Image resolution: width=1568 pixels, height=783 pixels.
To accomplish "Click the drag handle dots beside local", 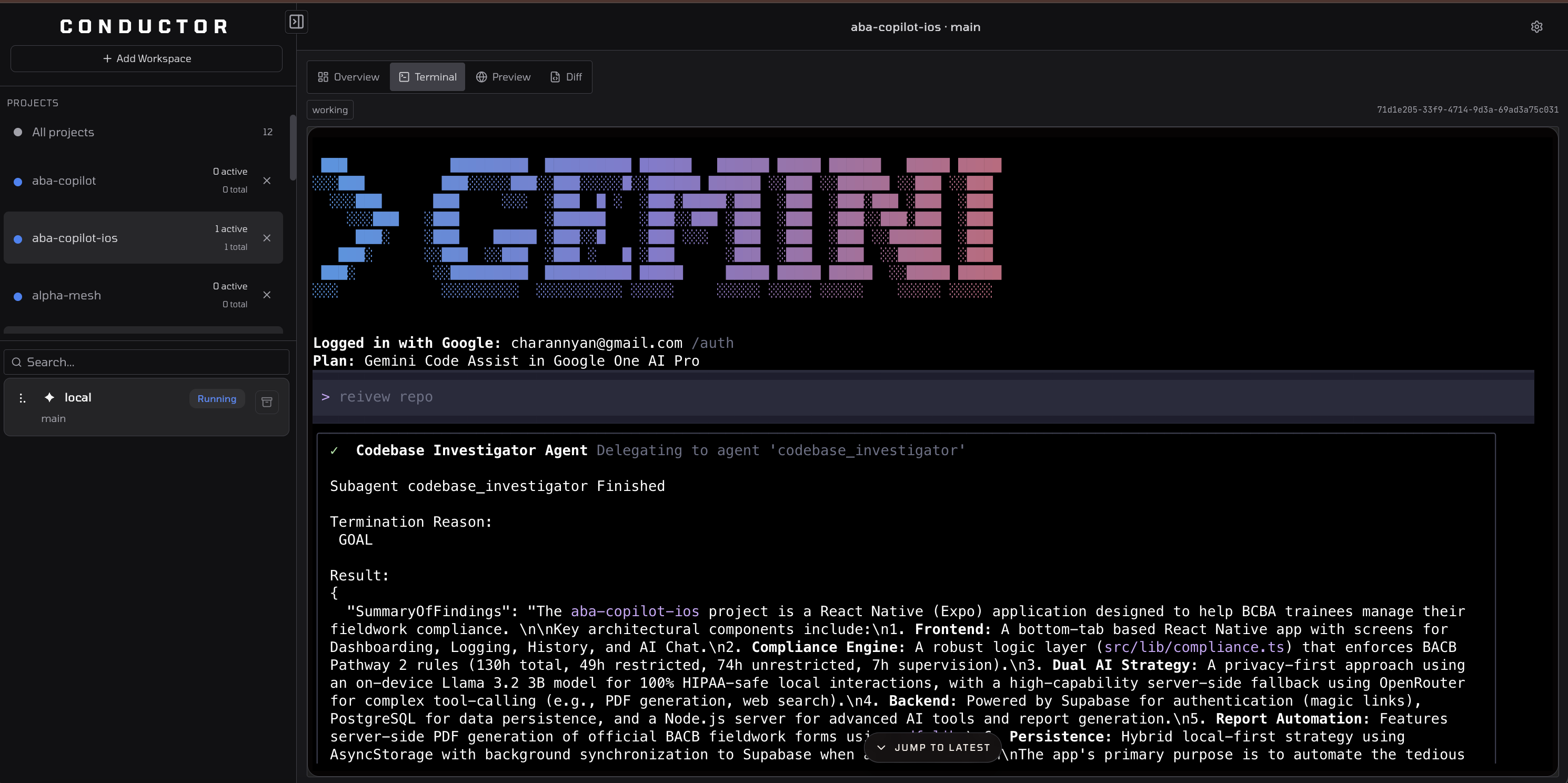I will click(22, 398).
